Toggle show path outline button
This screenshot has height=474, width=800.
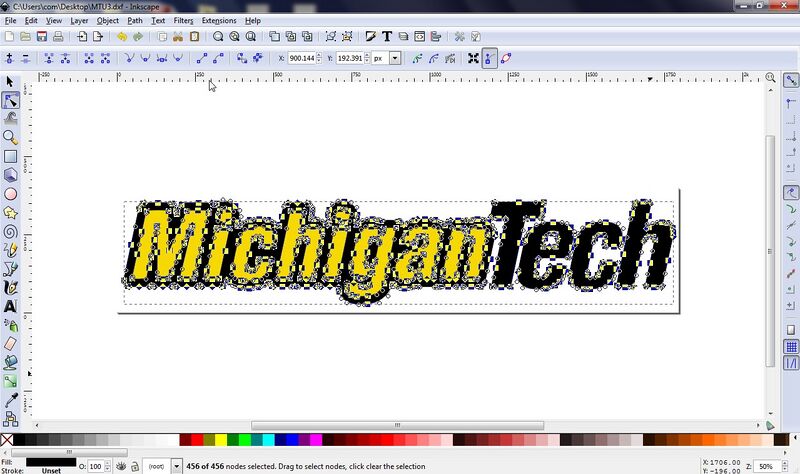point(506,58)
